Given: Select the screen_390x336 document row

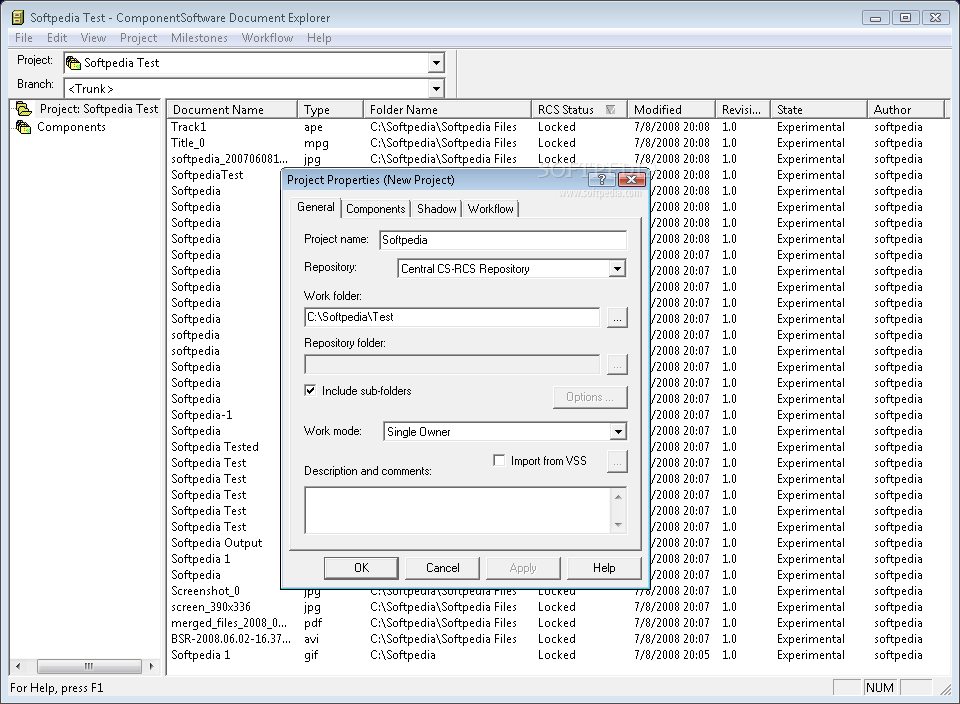Looking at the screenshot, I should click(x=211, y=607).
